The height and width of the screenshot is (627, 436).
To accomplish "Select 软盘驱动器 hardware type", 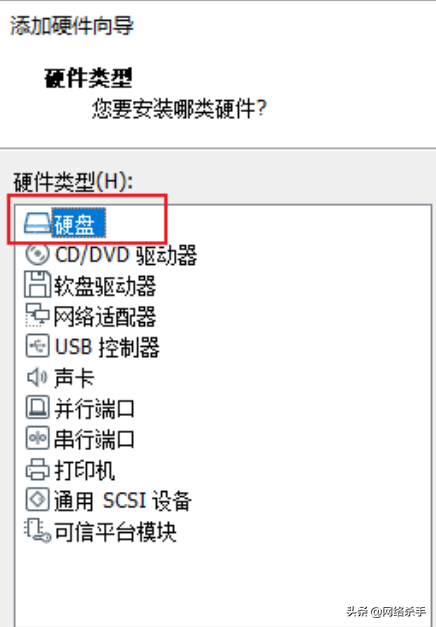I will [x=105, y=286].
